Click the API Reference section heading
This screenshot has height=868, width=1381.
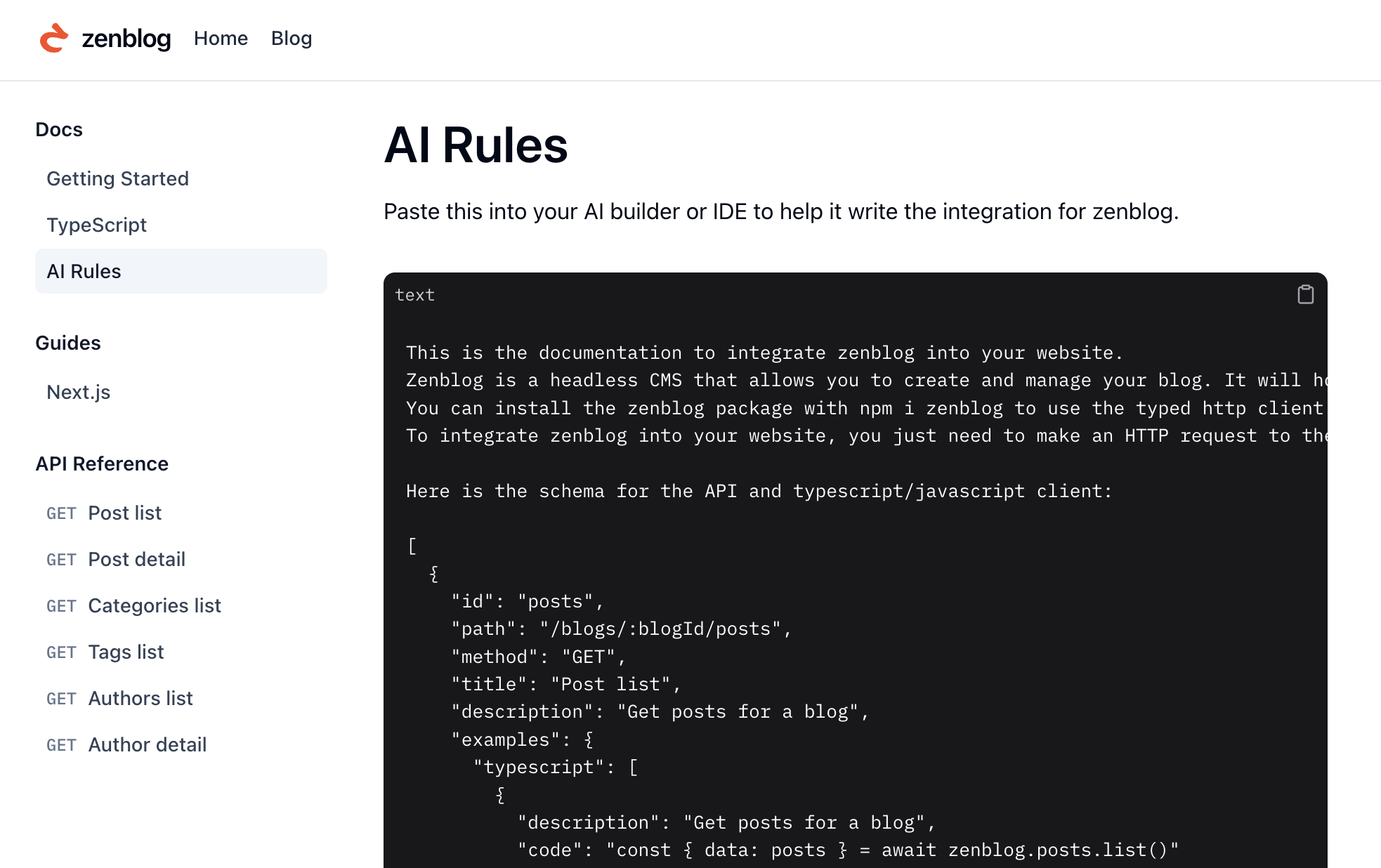[x=102, y=464]
